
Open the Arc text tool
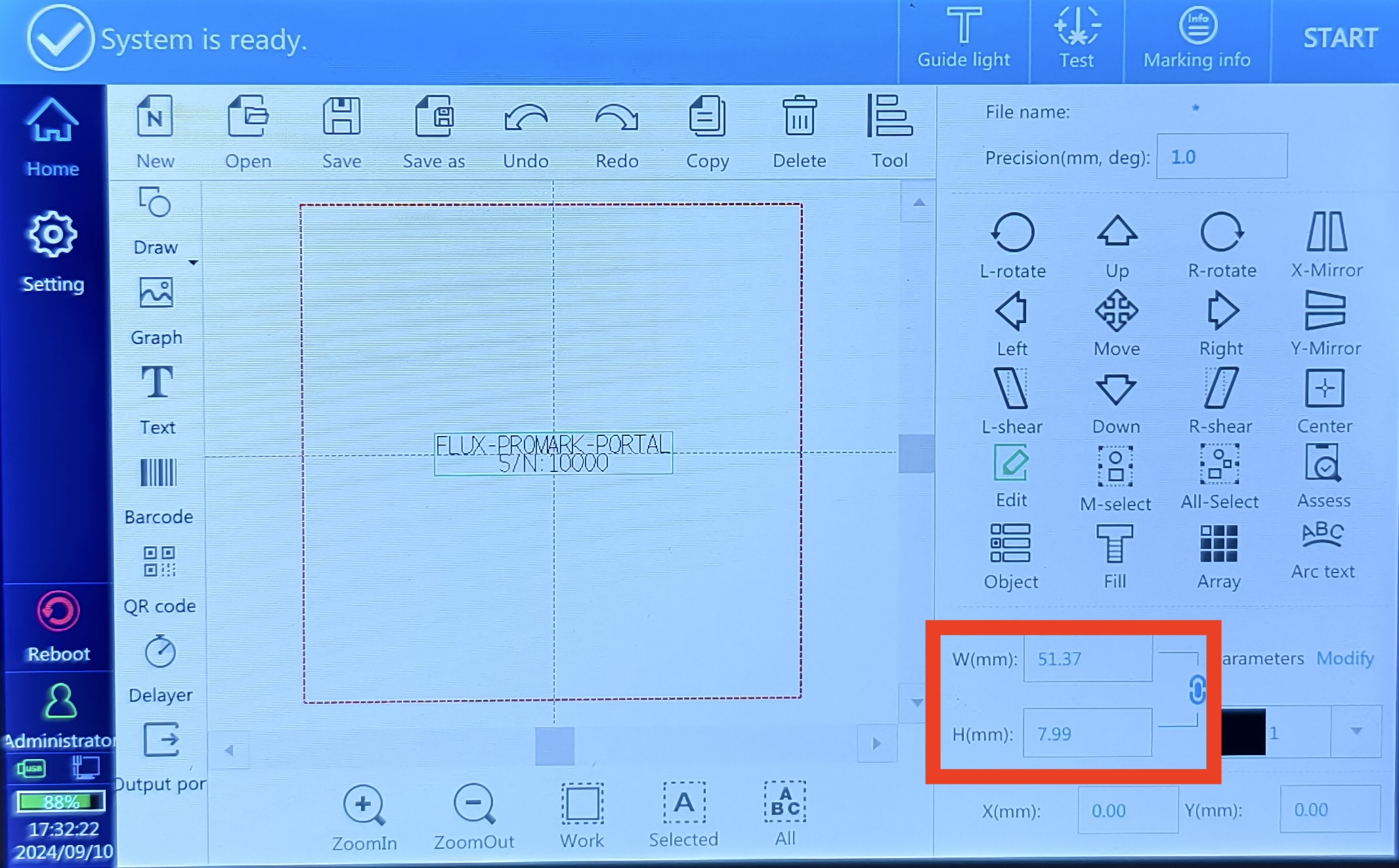click(x=1322, y=550)
